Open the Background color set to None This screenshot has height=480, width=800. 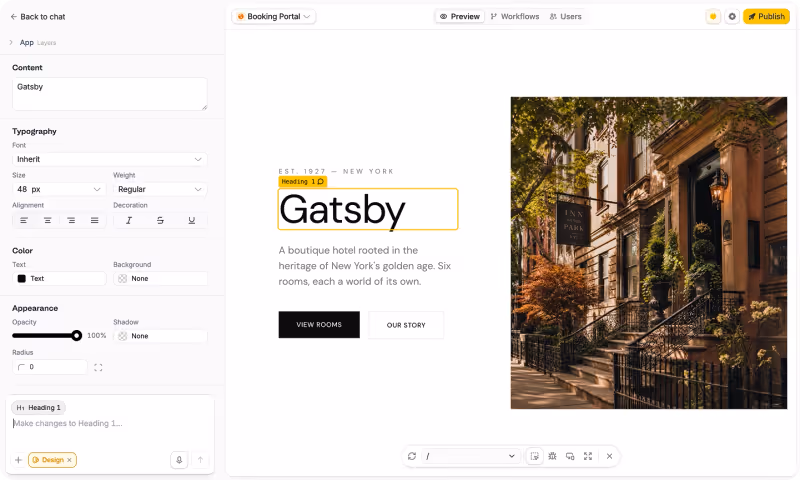coord(160,279)
